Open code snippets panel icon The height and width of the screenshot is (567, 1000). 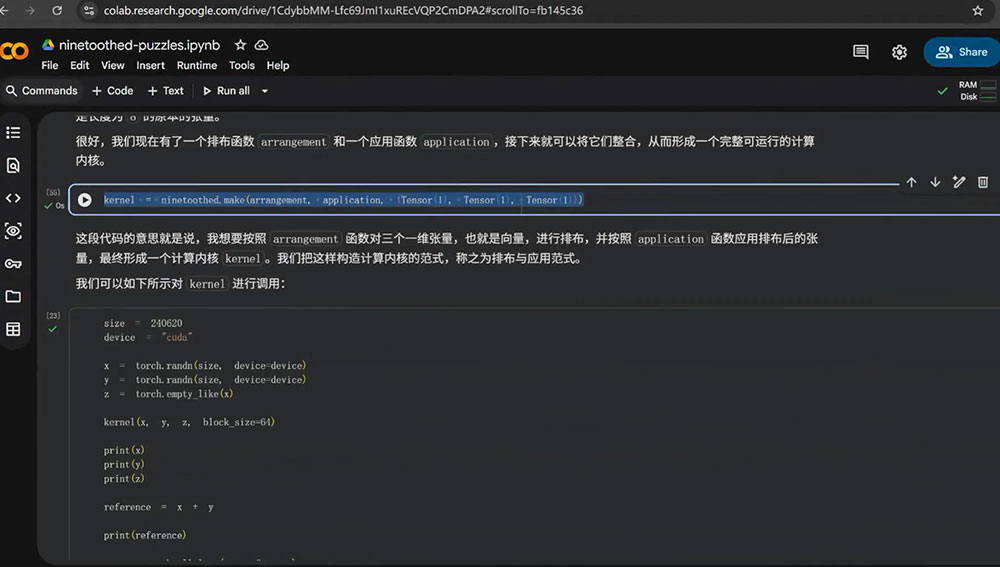coord(13,198)
